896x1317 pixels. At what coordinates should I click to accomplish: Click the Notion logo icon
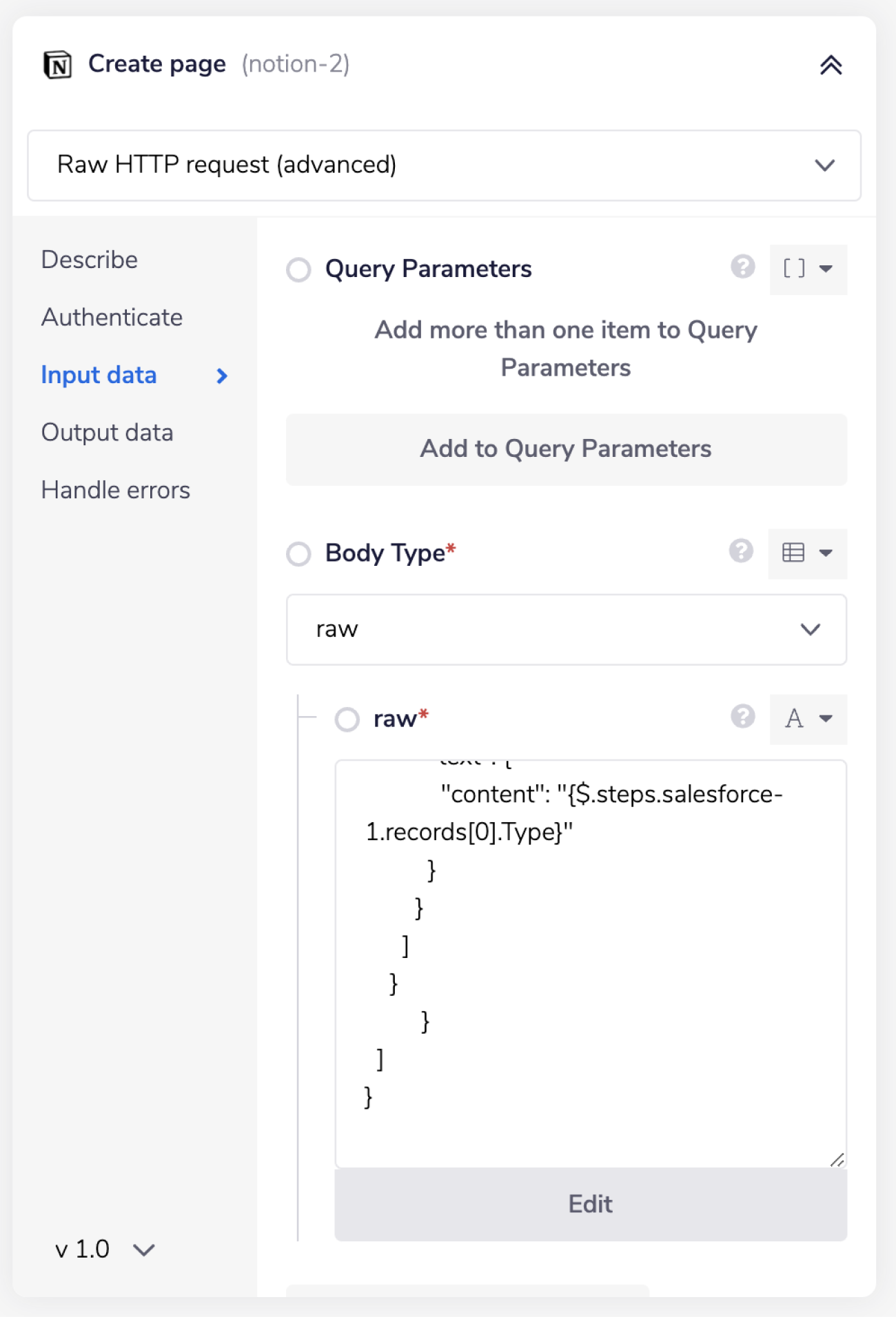tap(58, 65)
